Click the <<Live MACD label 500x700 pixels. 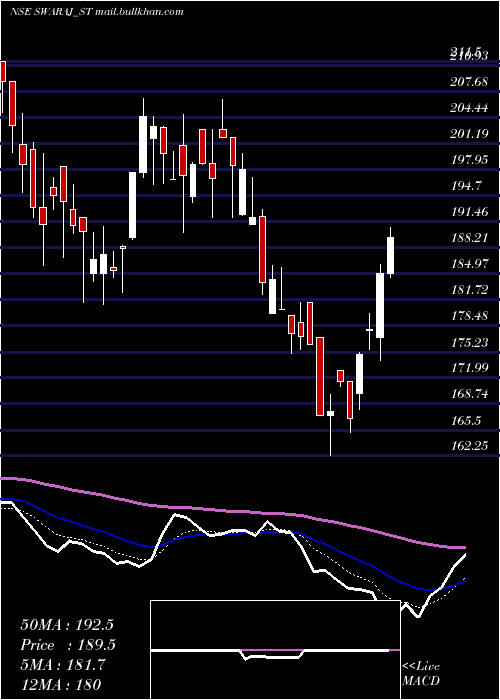click(x=421, y=673)
